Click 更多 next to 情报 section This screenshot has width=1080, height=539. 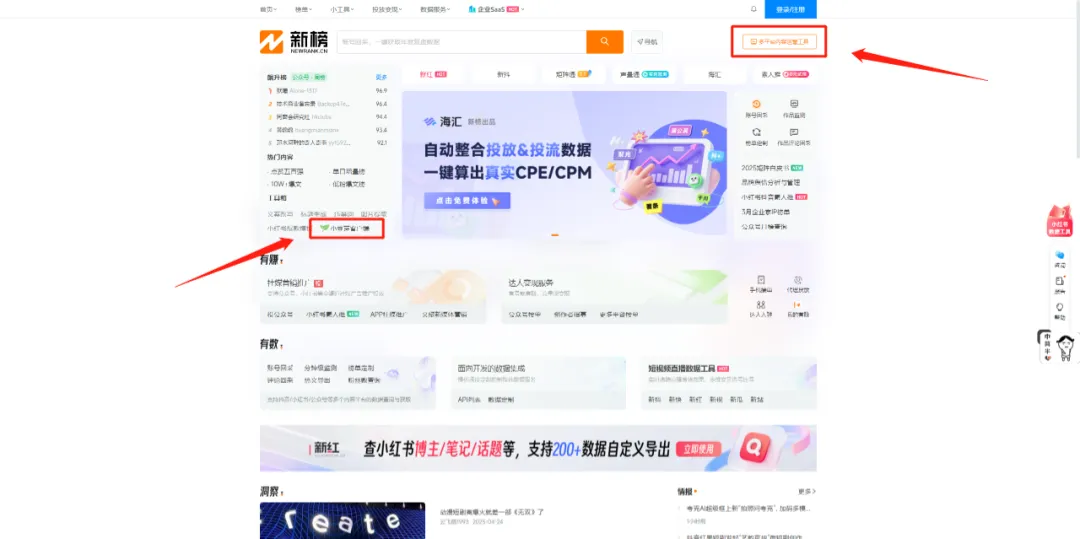[x=807, y=492]
